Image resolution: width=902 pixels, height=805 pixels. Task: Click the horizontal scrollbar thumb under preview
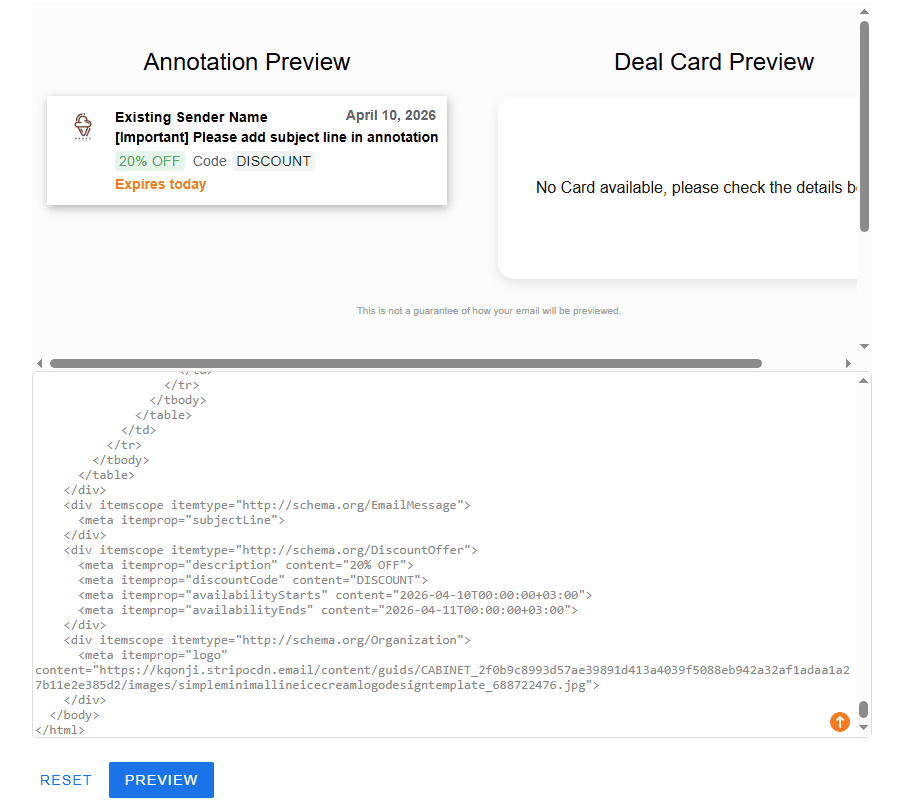tap(405, 363)
